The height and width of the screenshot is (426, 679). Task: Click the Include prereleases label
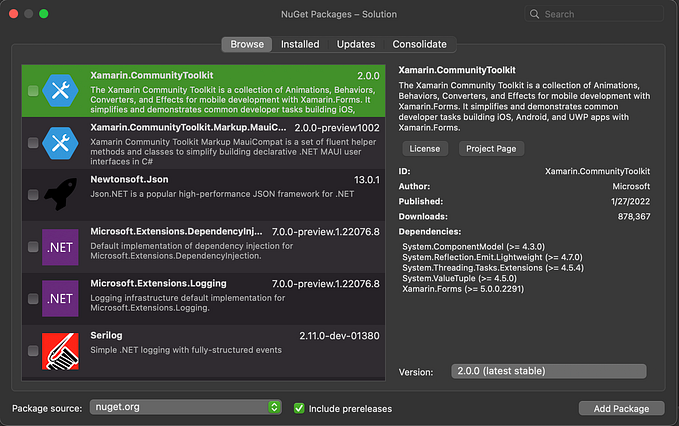pyautogui.click(x=350, y=409)
